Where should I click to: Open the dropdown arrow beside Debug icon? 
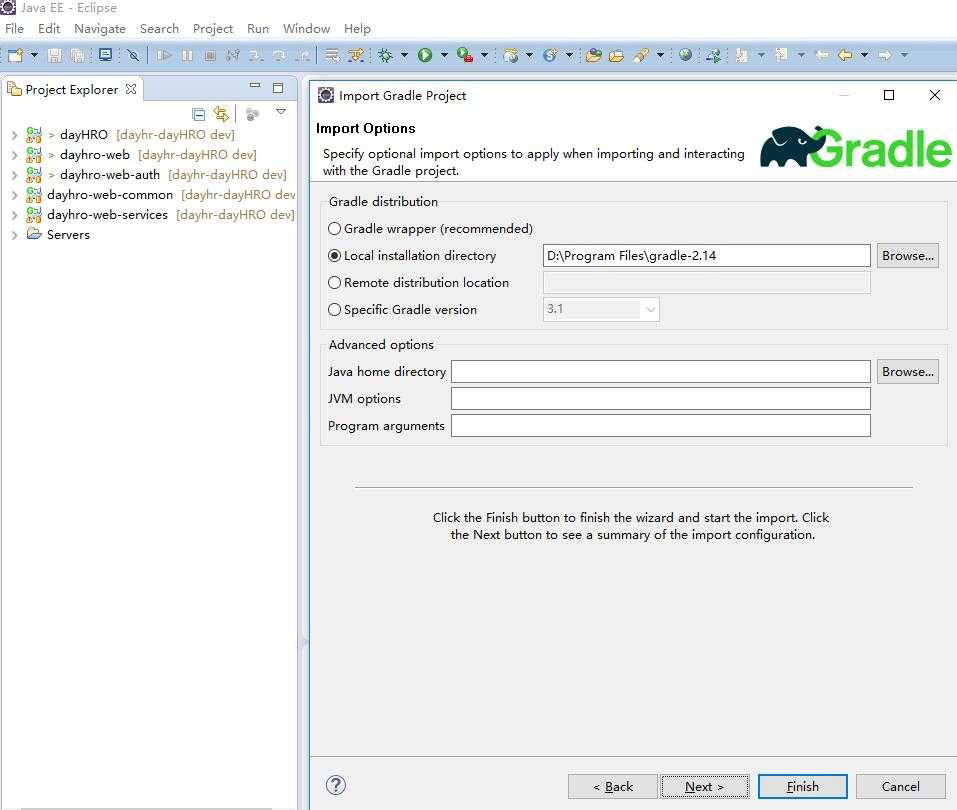404,56
